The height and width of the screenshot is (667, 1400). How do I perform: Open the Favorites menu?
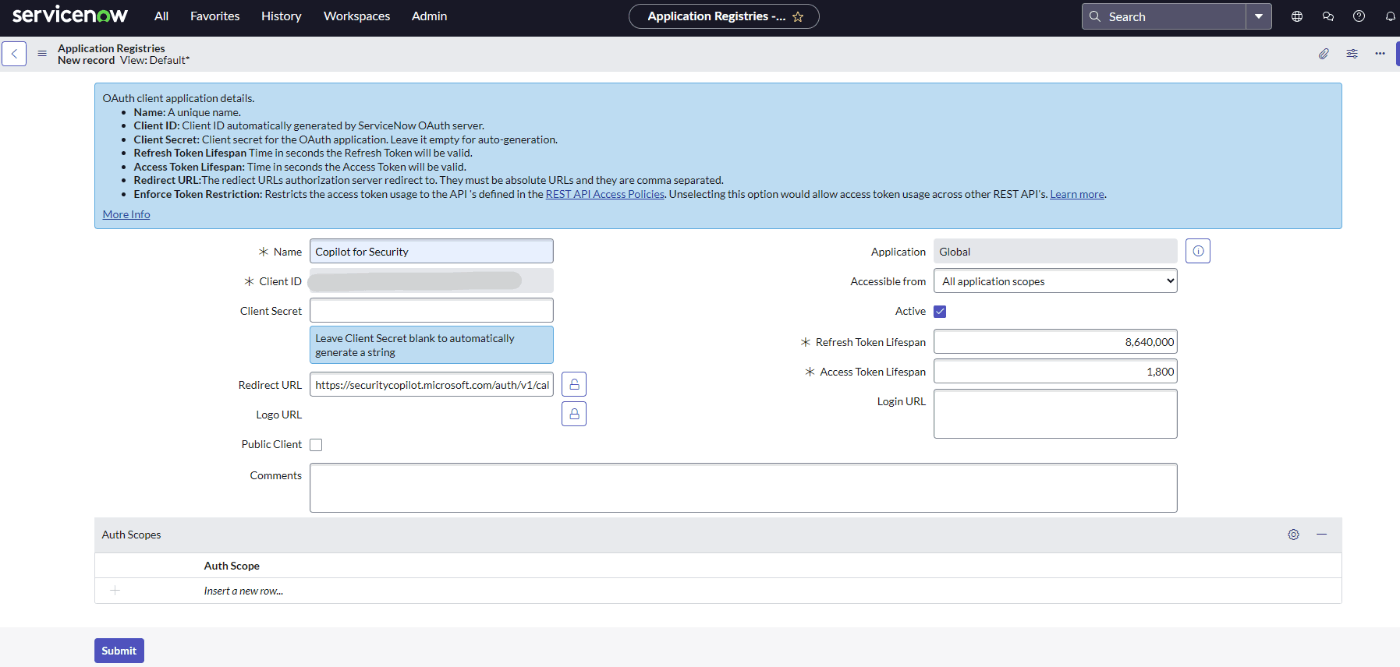215,16
